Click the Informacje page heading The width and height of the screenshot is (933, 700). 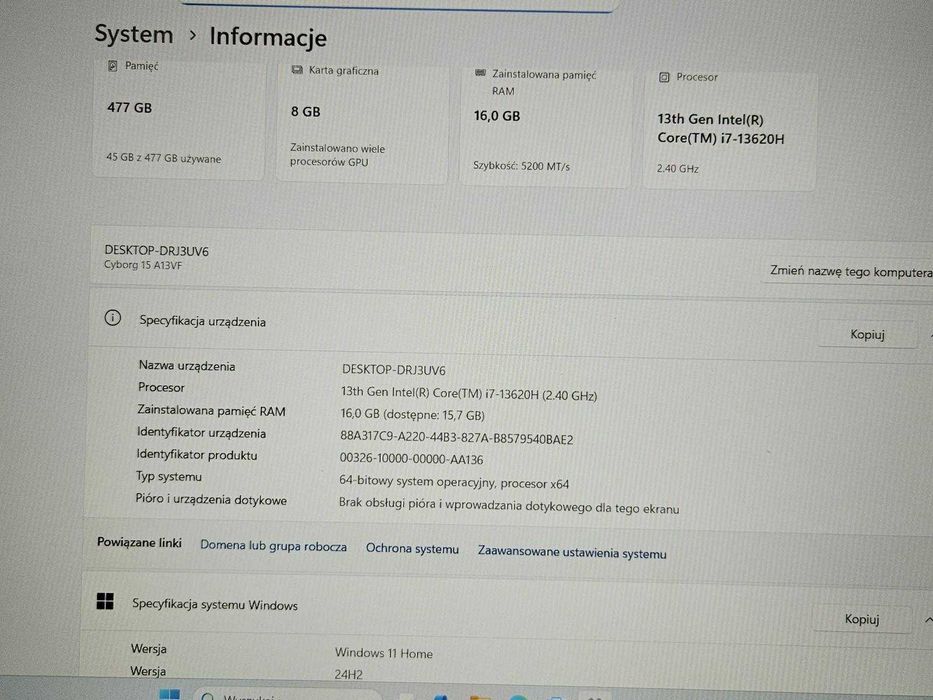point(268,37)
